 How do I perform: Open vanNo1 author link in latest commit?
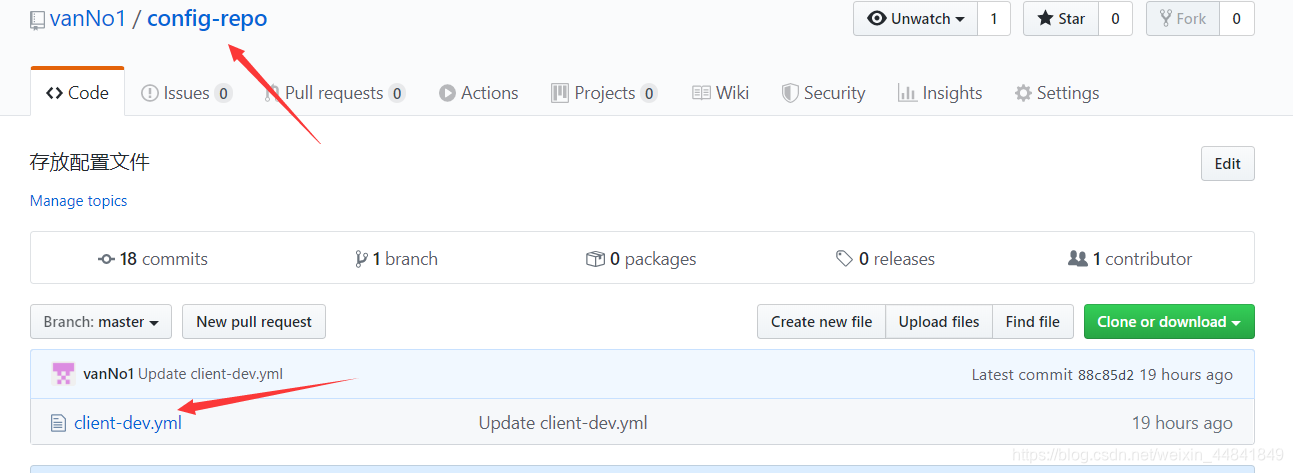click(x=109, y=375)
